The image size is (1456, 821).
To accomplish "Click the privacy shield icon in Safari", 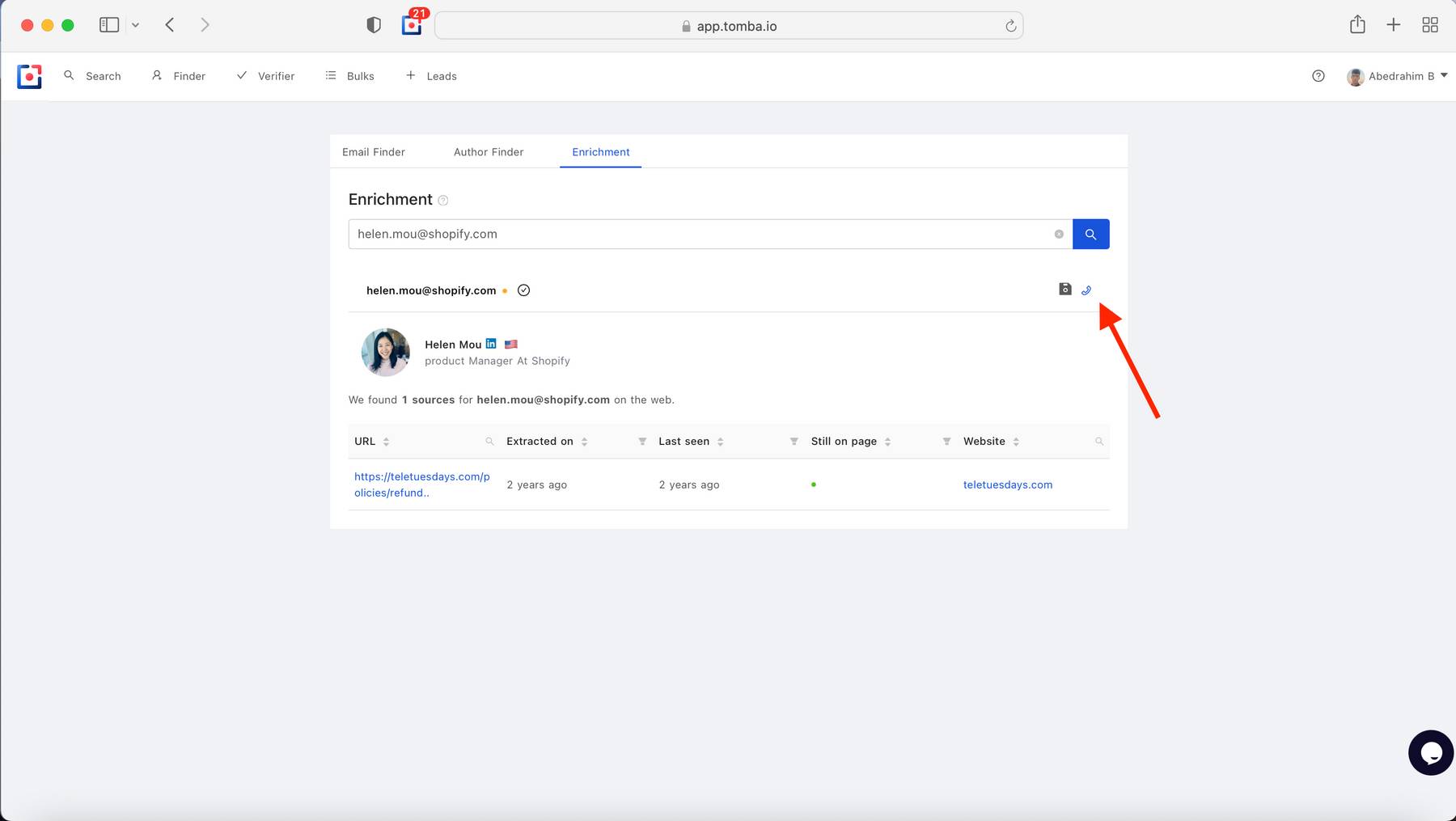I will tap(374, 25).
